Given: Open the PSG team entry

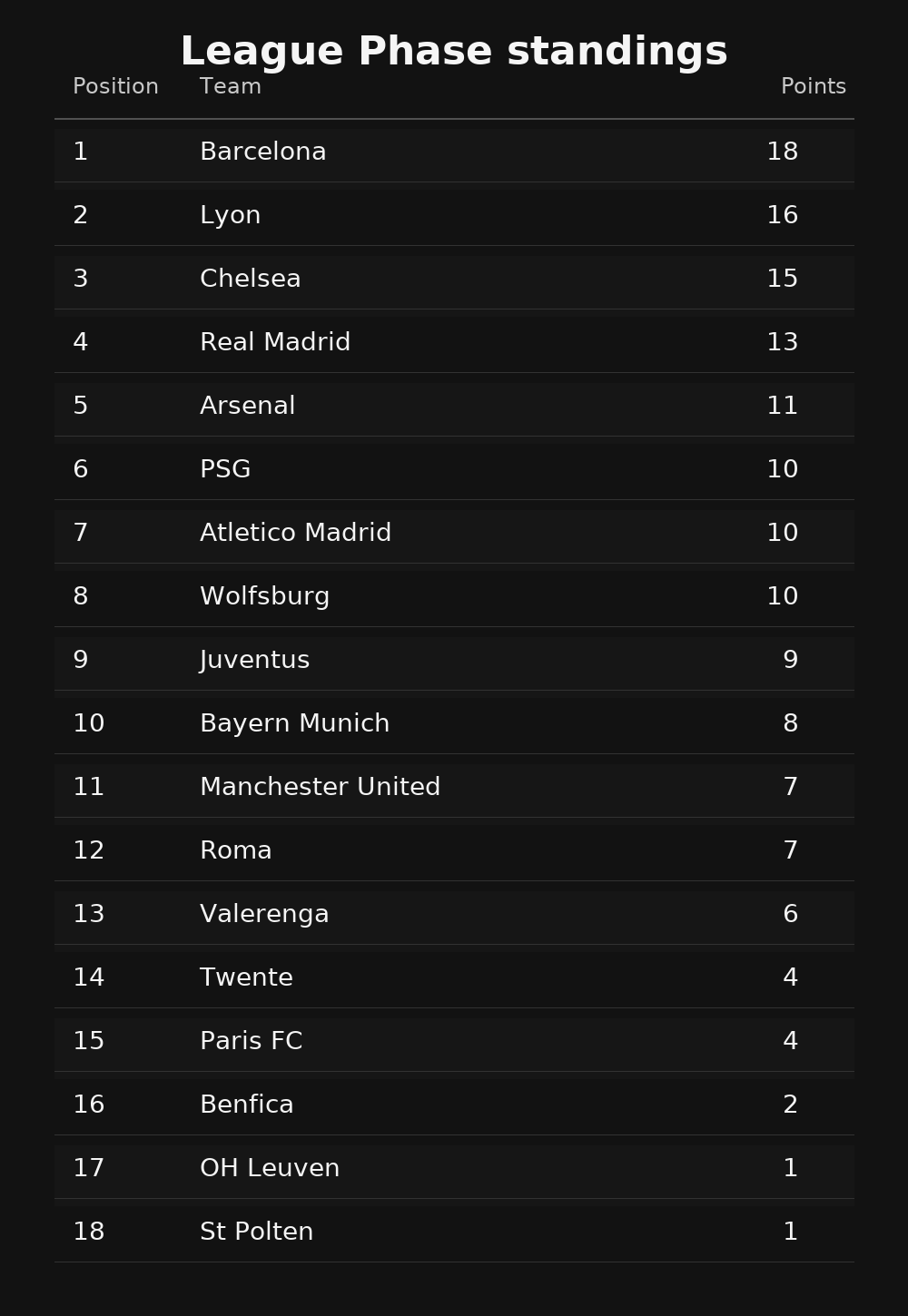Looking at the screenshot, I should click(x=225, y=469).
